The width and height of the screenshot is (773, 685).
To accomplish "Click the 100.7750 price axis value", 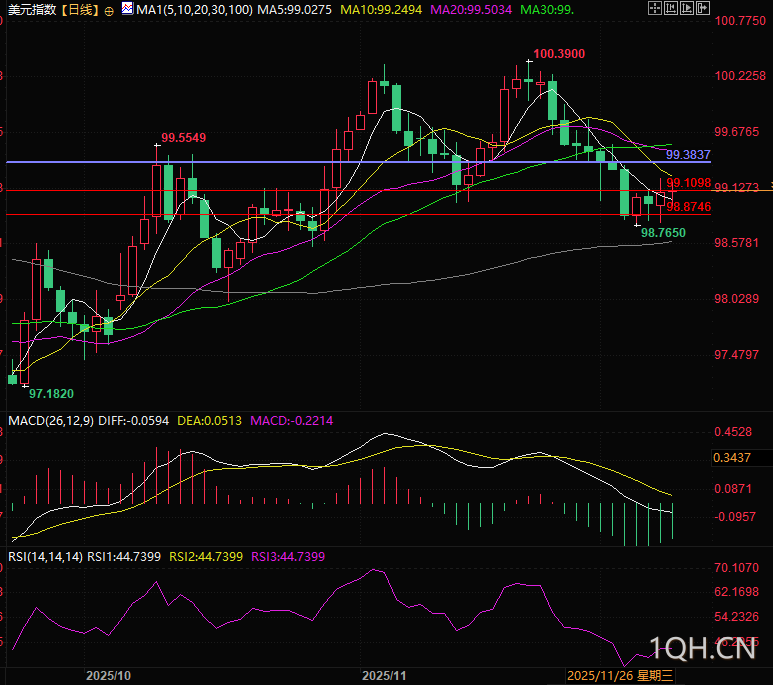I will point(740,21).
